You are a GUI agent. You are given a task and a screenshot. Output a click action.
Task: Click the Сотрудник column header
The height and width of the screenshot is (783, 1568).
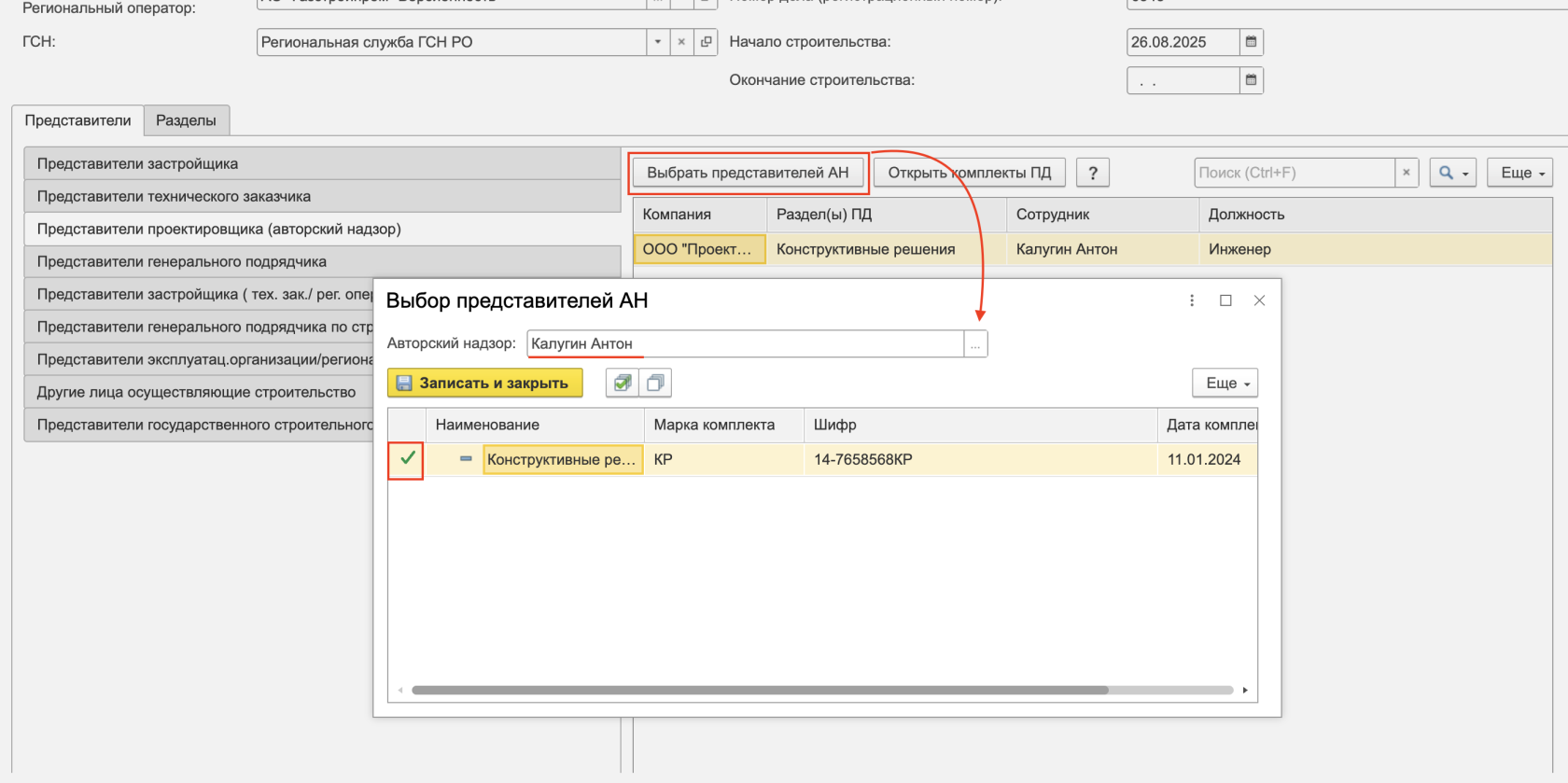click(1102, 215)
